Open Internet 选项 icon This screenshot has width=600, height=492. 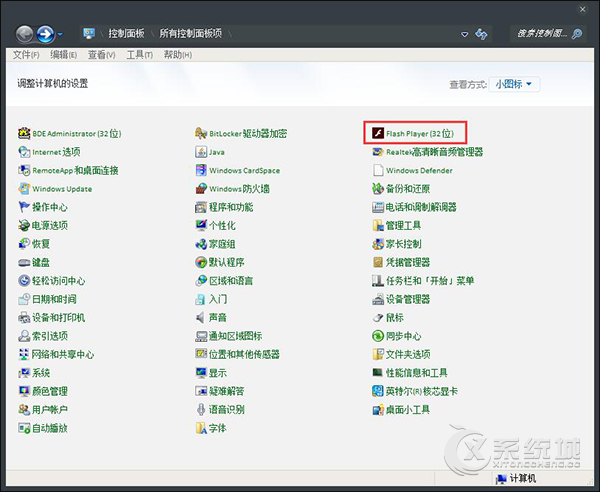point(24,152)
